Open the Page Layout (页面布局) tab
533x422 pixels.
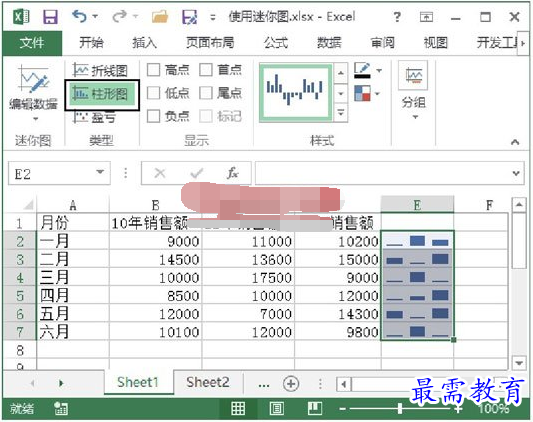(210, 43)
